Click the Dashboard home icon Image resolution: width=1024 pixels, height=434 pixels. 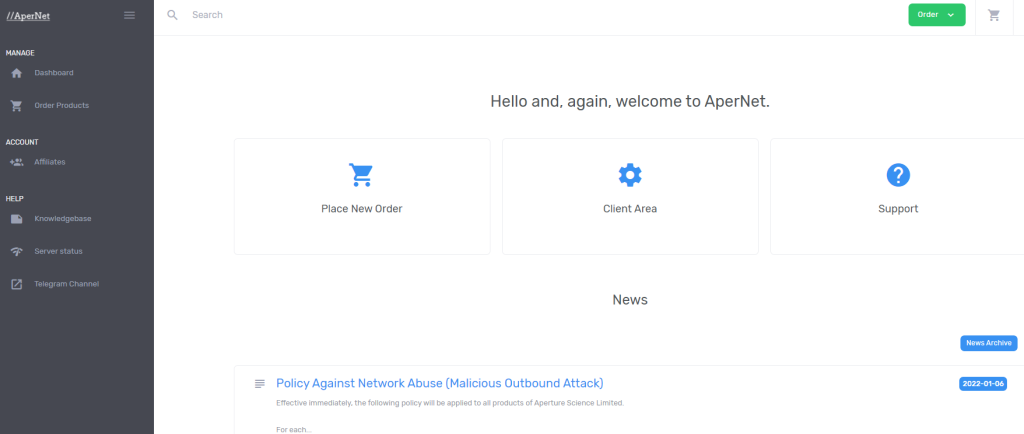pos(17,73)
